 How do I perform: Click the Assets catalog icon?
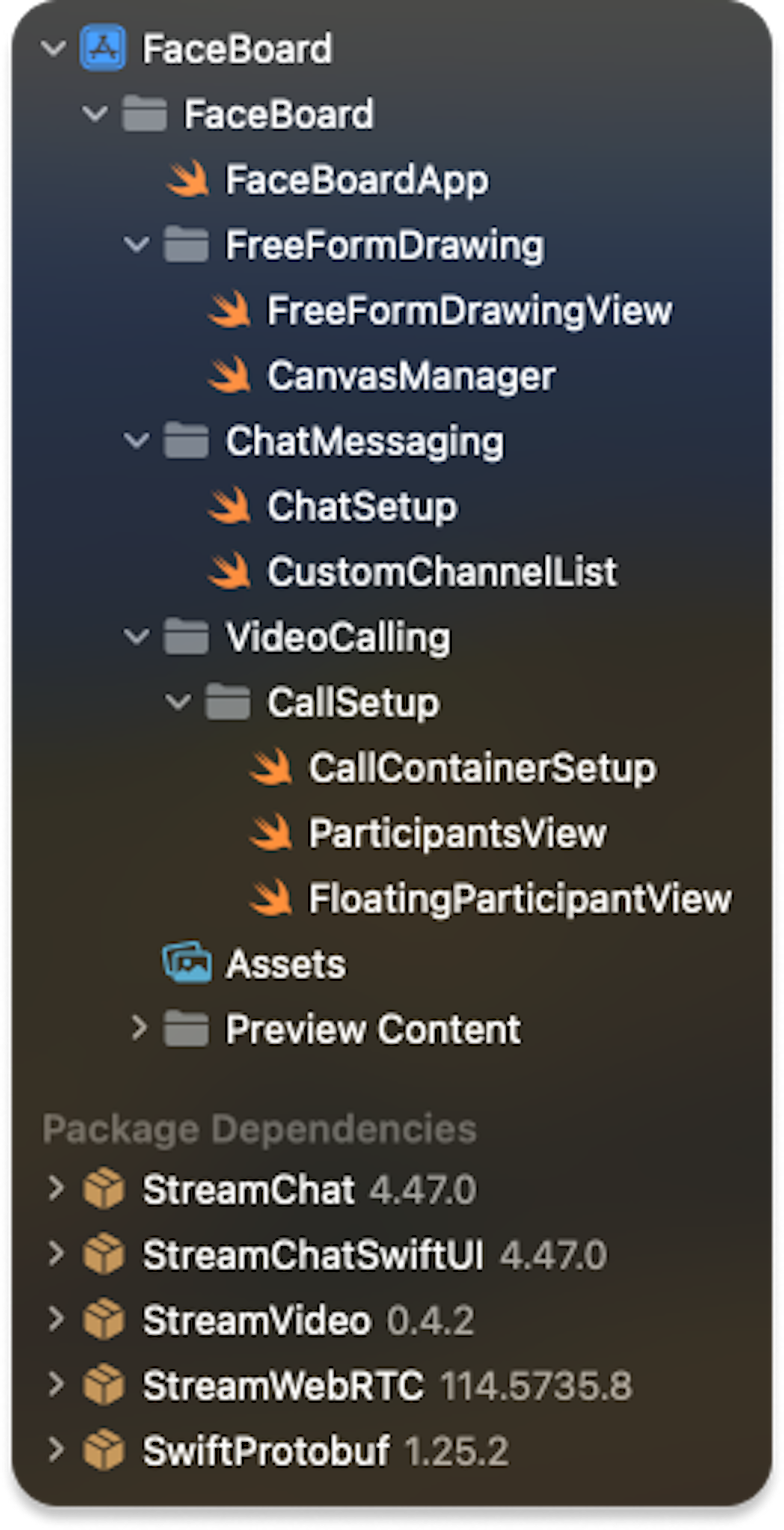(x=187, y=962)
